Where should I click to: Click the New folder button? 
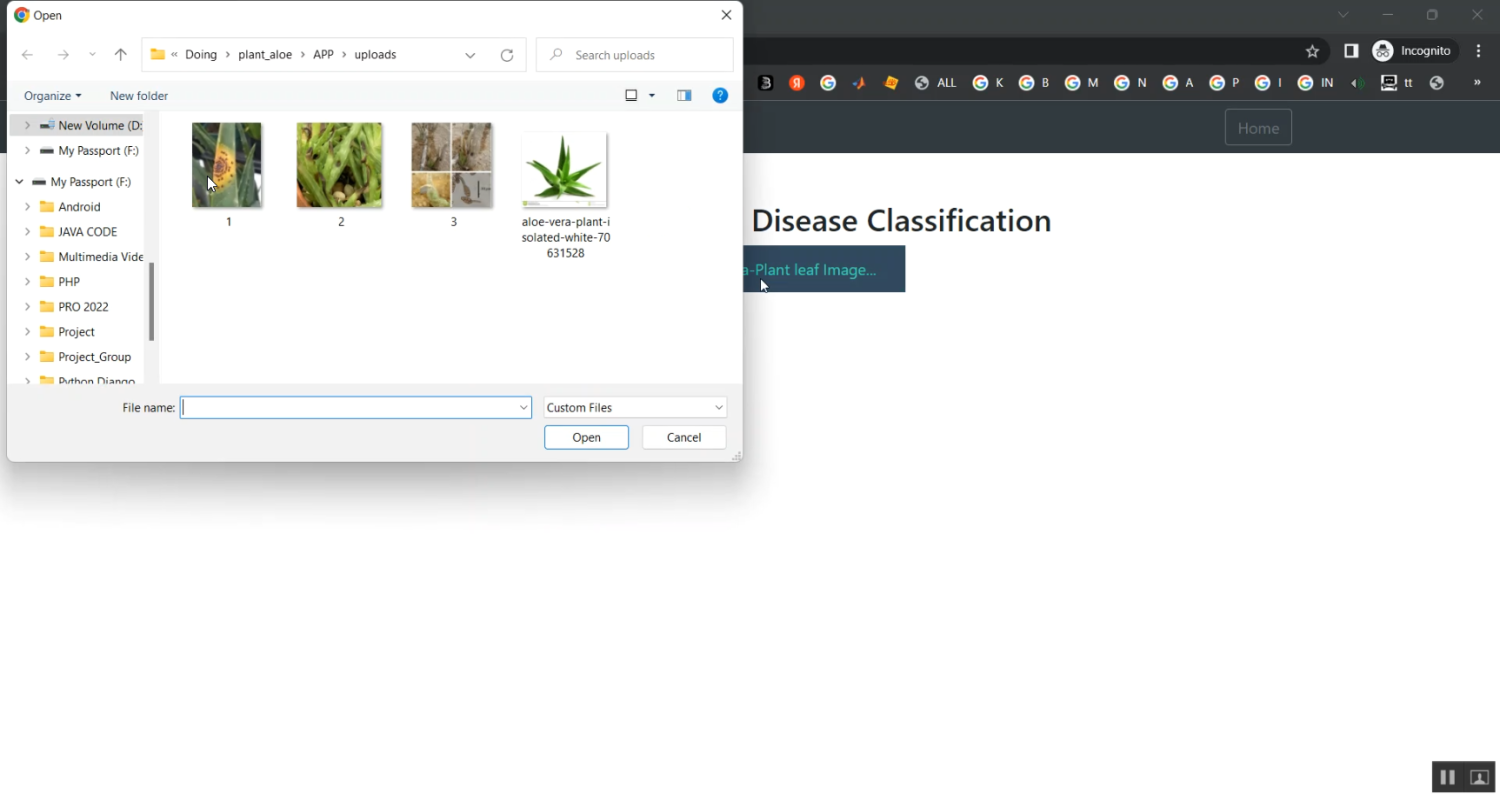(139, 96)
